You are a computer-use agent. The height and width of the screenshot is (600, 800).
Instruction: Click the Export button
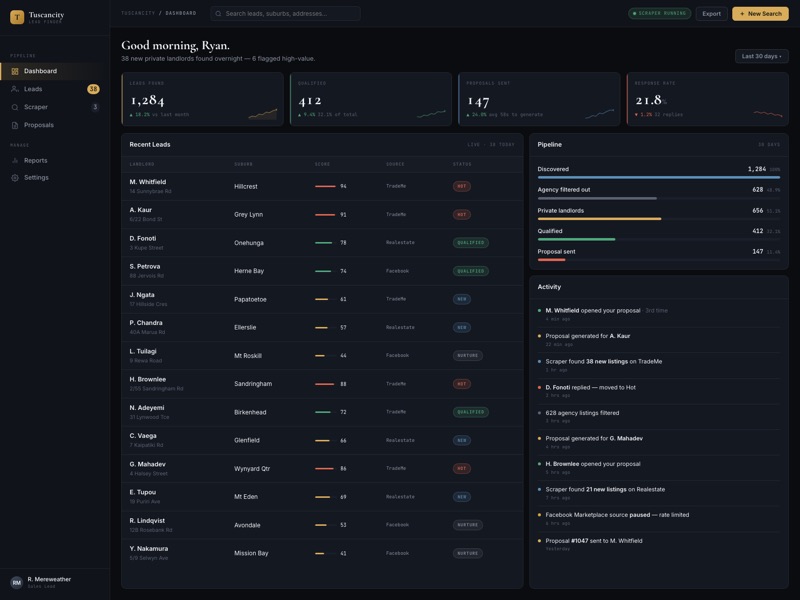point(711,14)
